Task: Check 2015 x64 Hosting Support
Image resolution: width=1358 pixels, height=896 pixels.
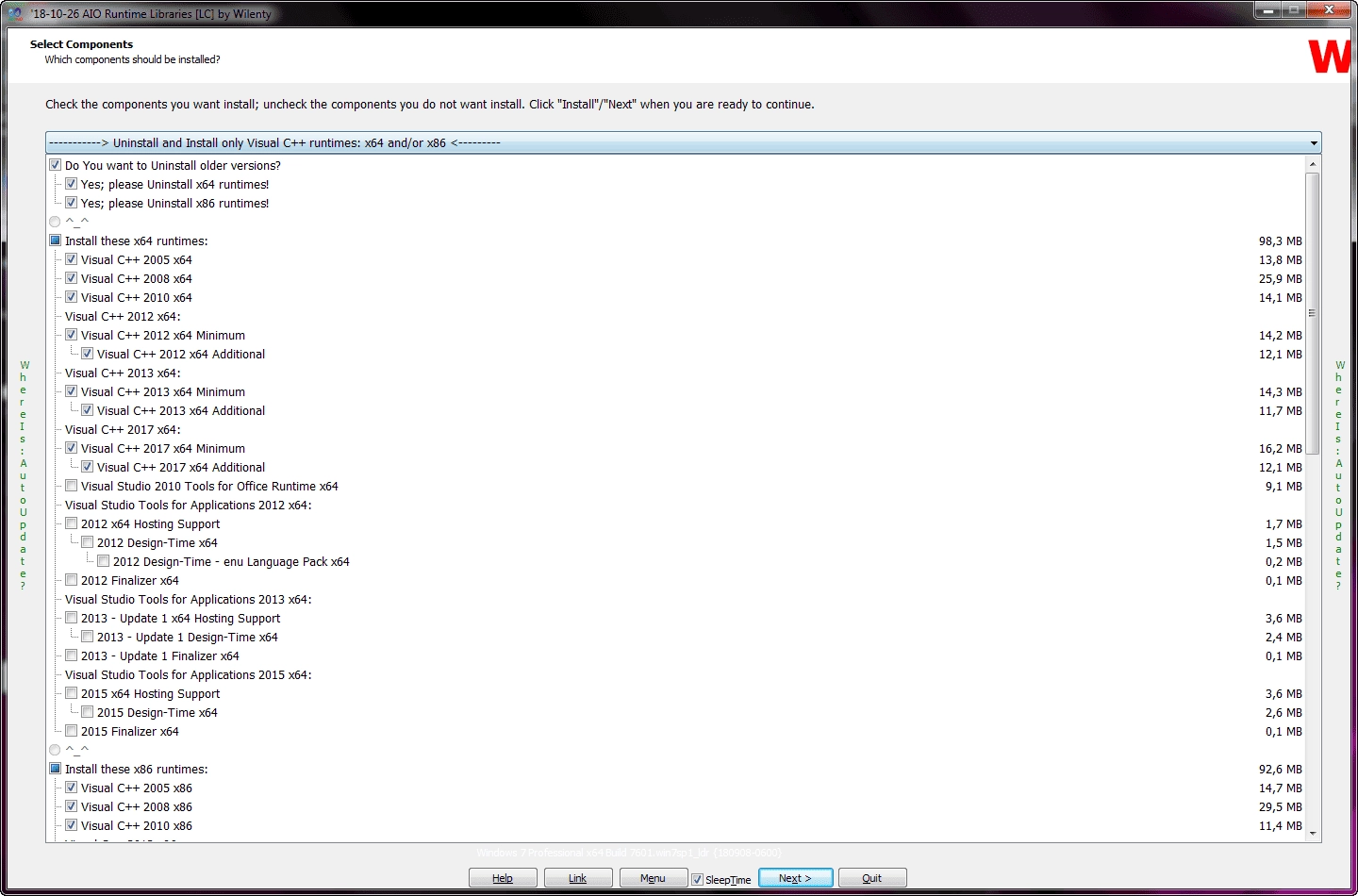Action: pos(71,693)
